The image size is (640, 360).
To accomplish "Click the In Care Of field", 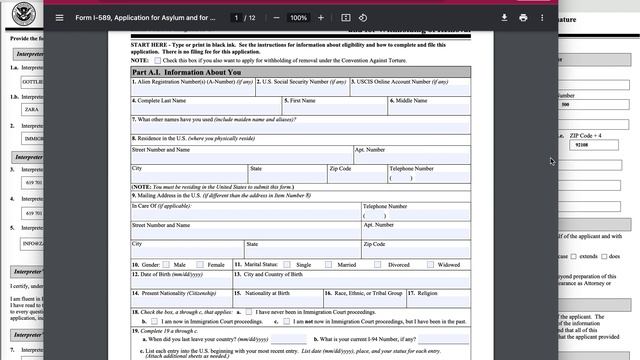I will click(246, 215).
